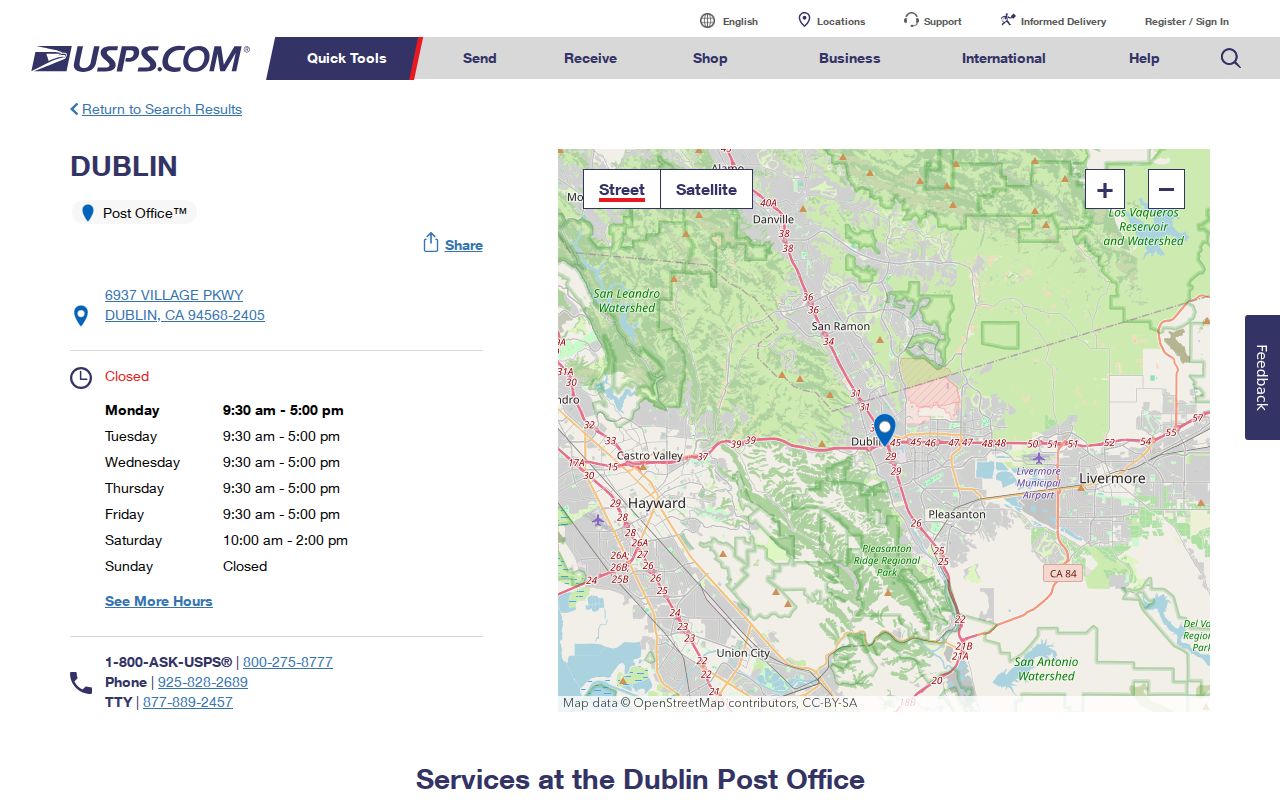Image resolution: width=1280 pixels, height=800 pixels.
Task: Click the clock hours icon
Action: tap(81, 378)
